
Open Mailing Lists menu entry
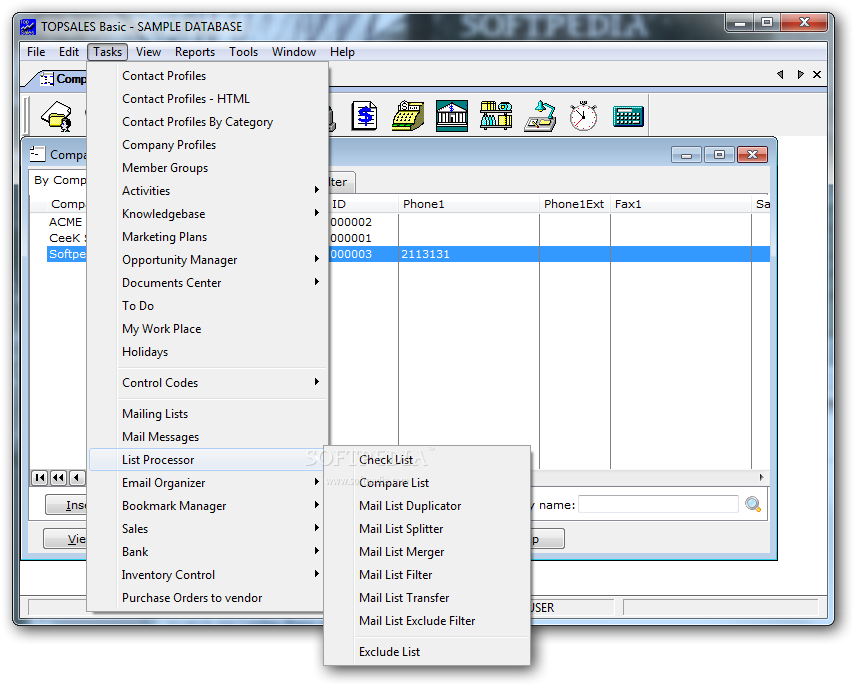click(208, 413)
